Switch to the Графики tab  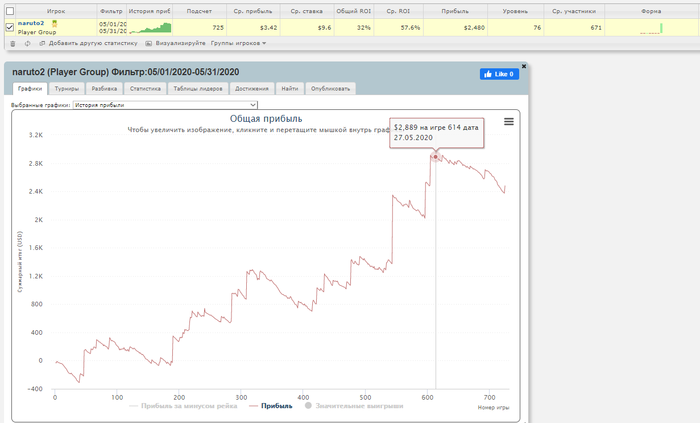pos(30,88)
